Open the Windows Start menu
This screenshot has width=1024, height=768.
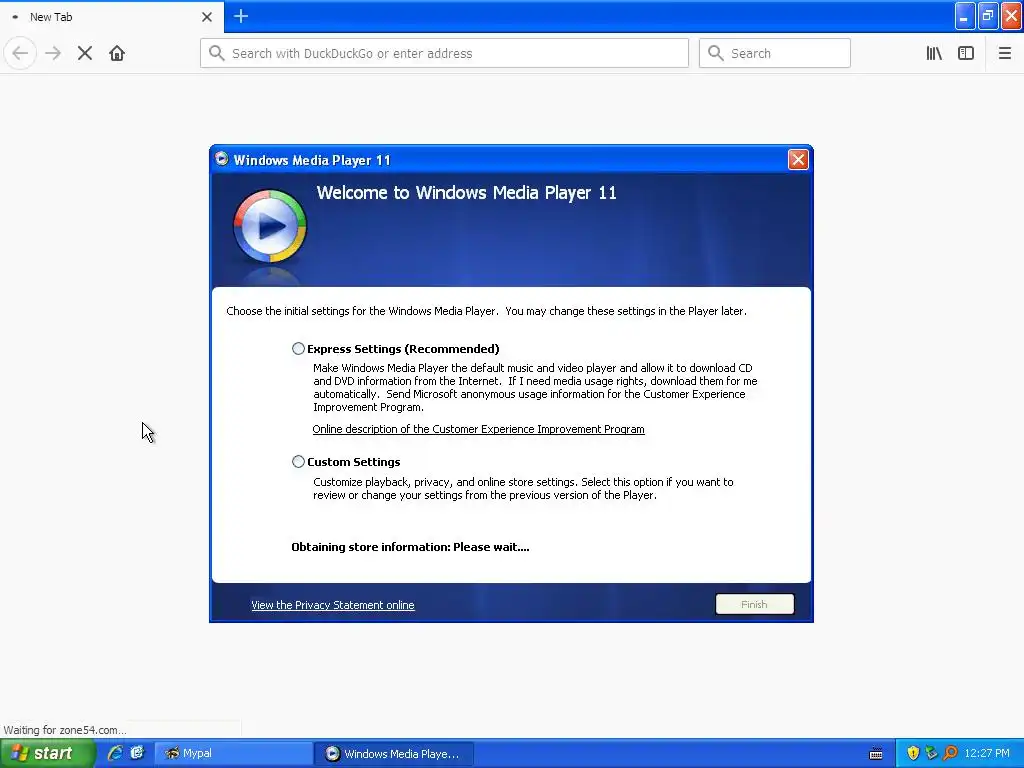coord(48,753)
